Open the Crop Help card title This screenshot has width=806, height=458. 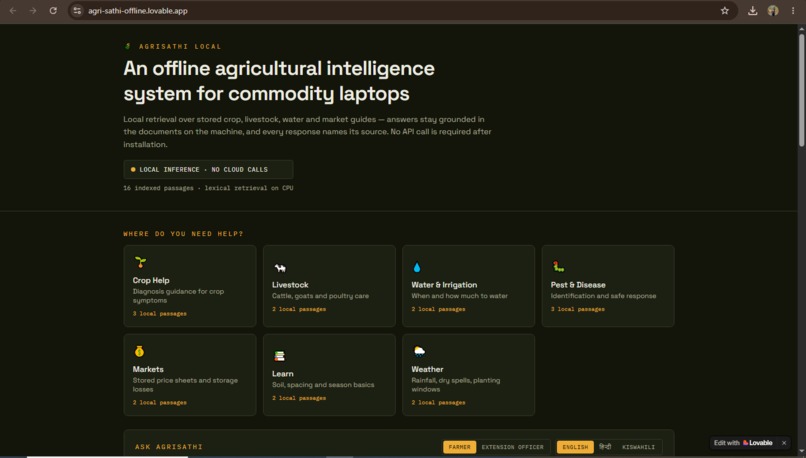tap(151, 280)
